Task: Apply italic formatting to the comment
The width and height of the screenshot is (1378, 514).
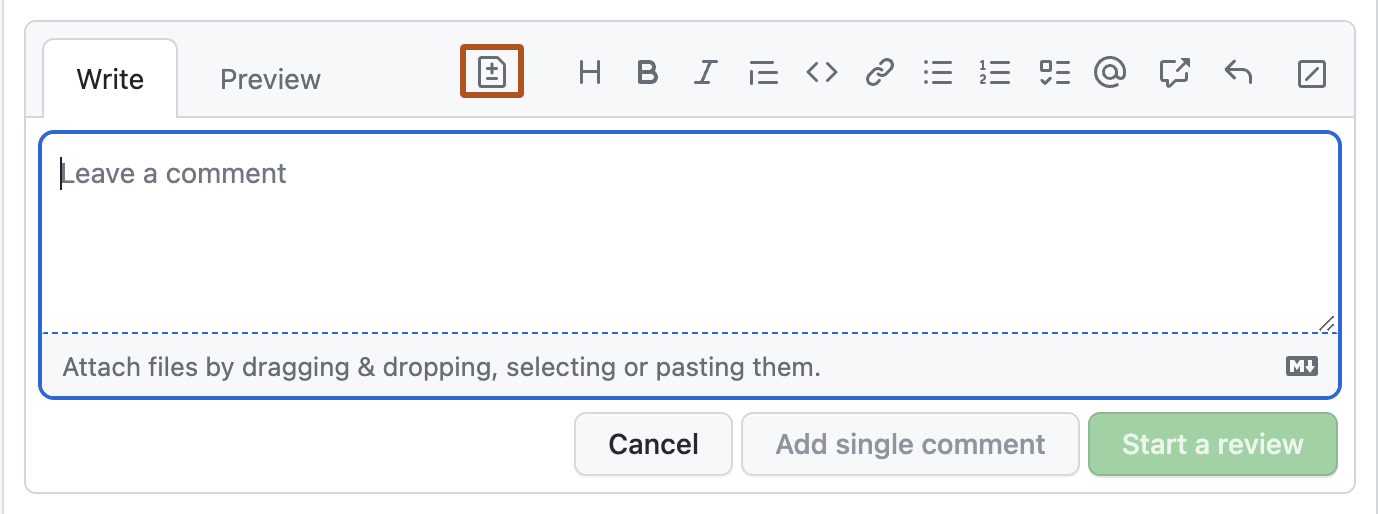Action: 706,73
